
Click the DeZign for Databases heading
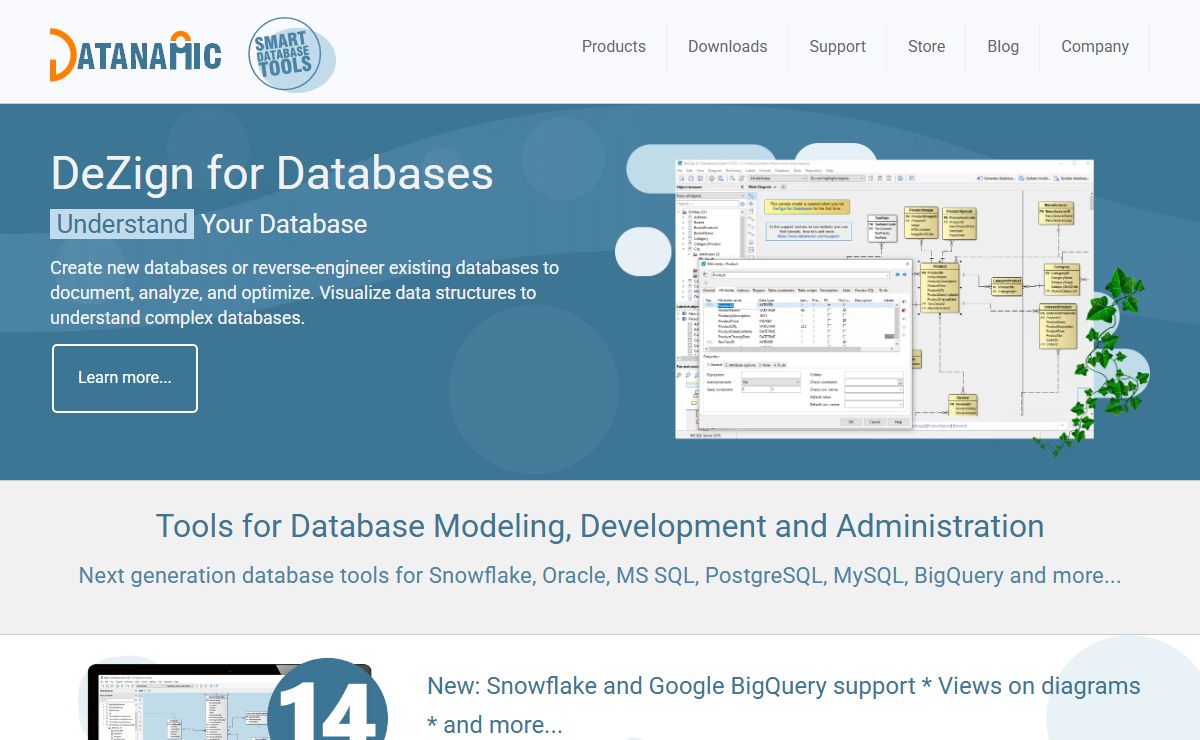[272, 173]
